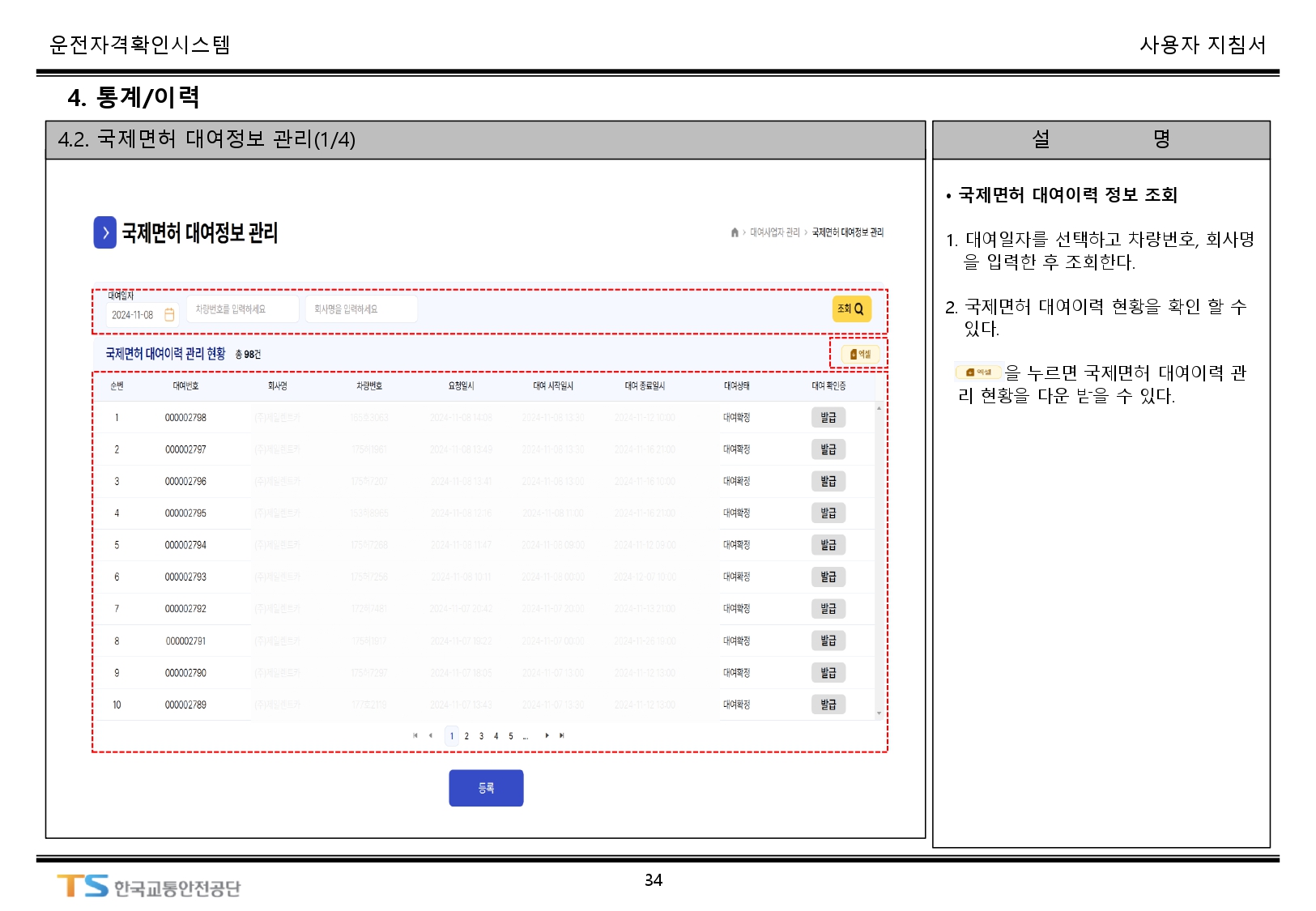Screen dimensions: 1316x911
Task: Click the home icon in breadcrumb
Action: (x=735, y=232)
